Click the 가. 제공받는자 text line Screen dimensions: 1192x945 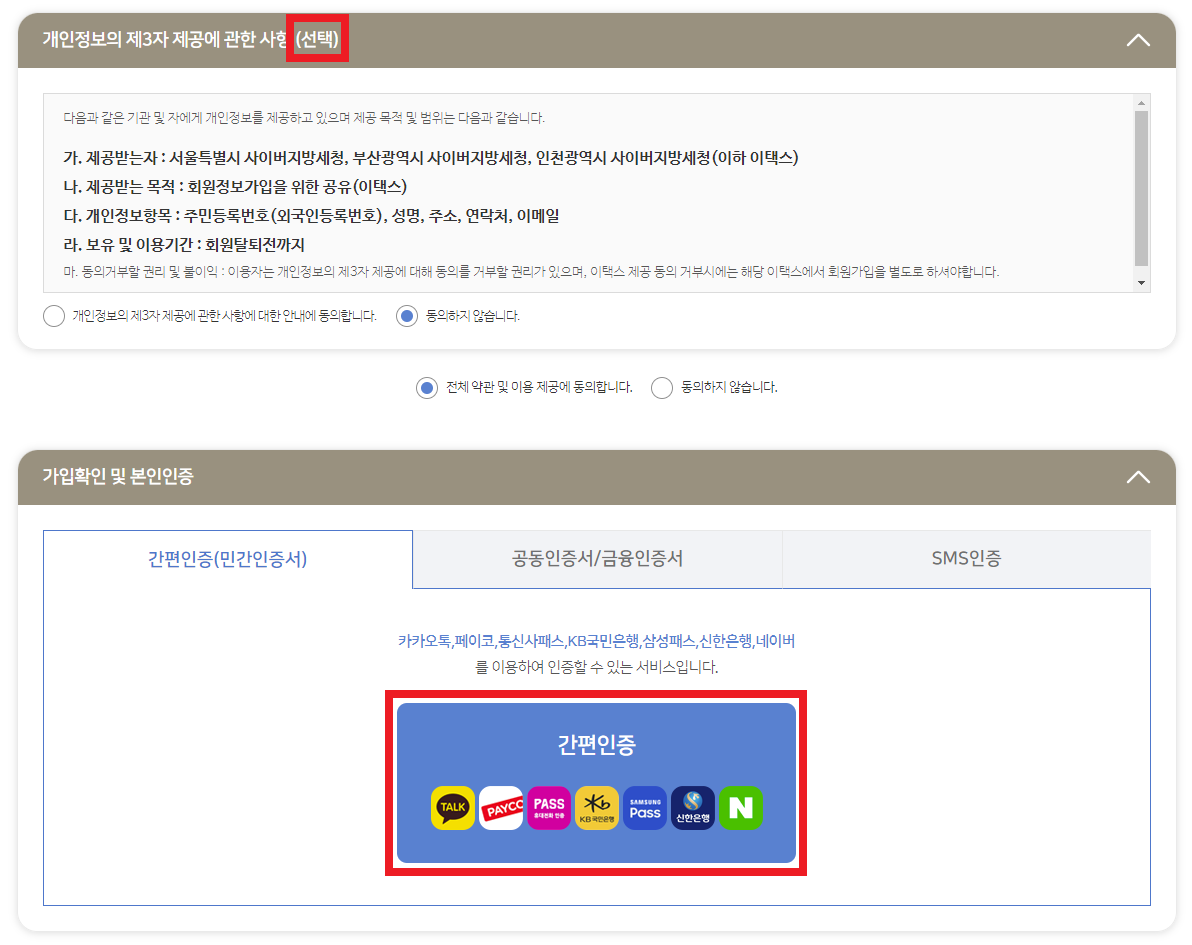(x=430, y=158)
